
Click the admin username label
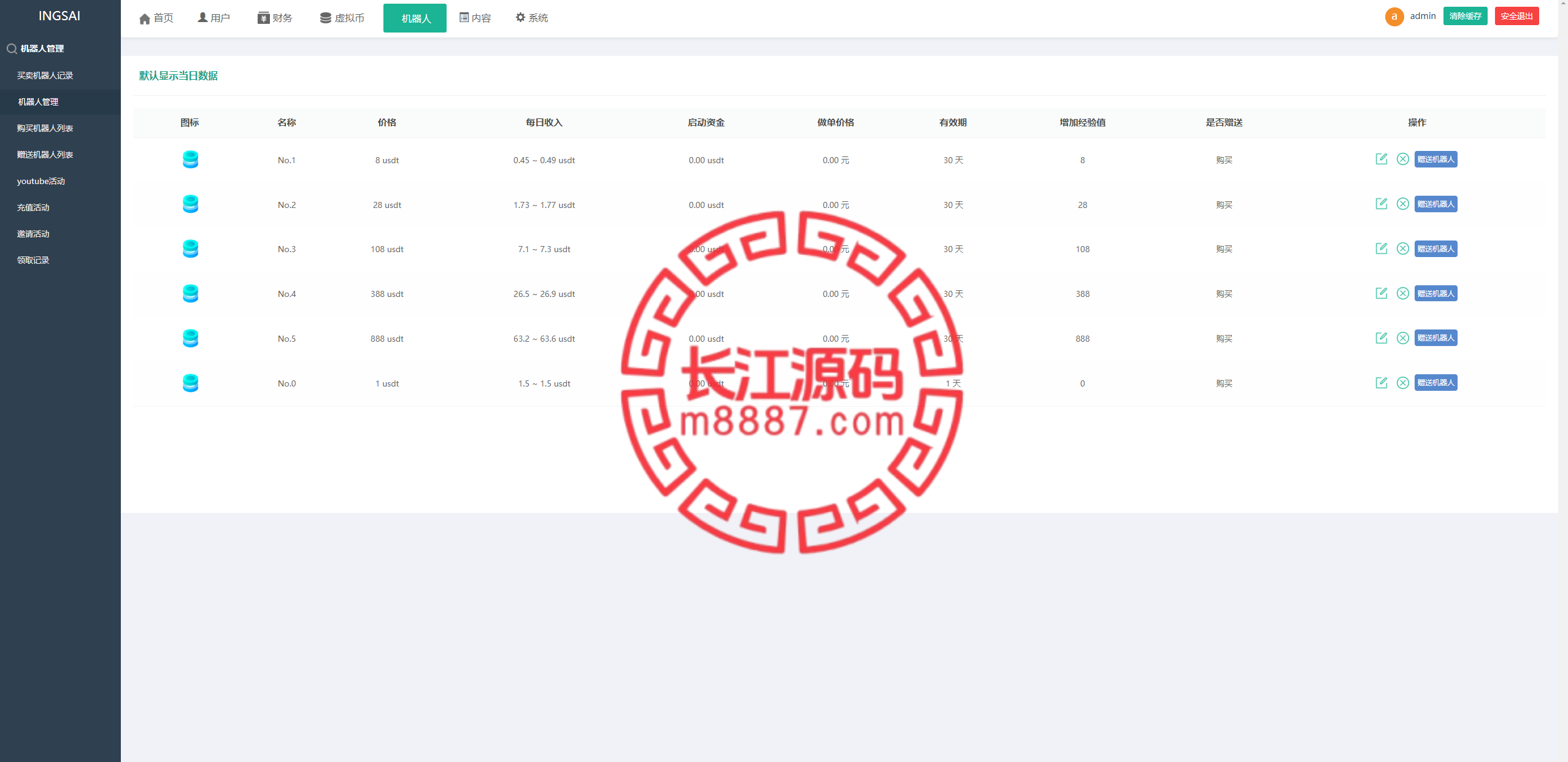[x=1423, y=16]
